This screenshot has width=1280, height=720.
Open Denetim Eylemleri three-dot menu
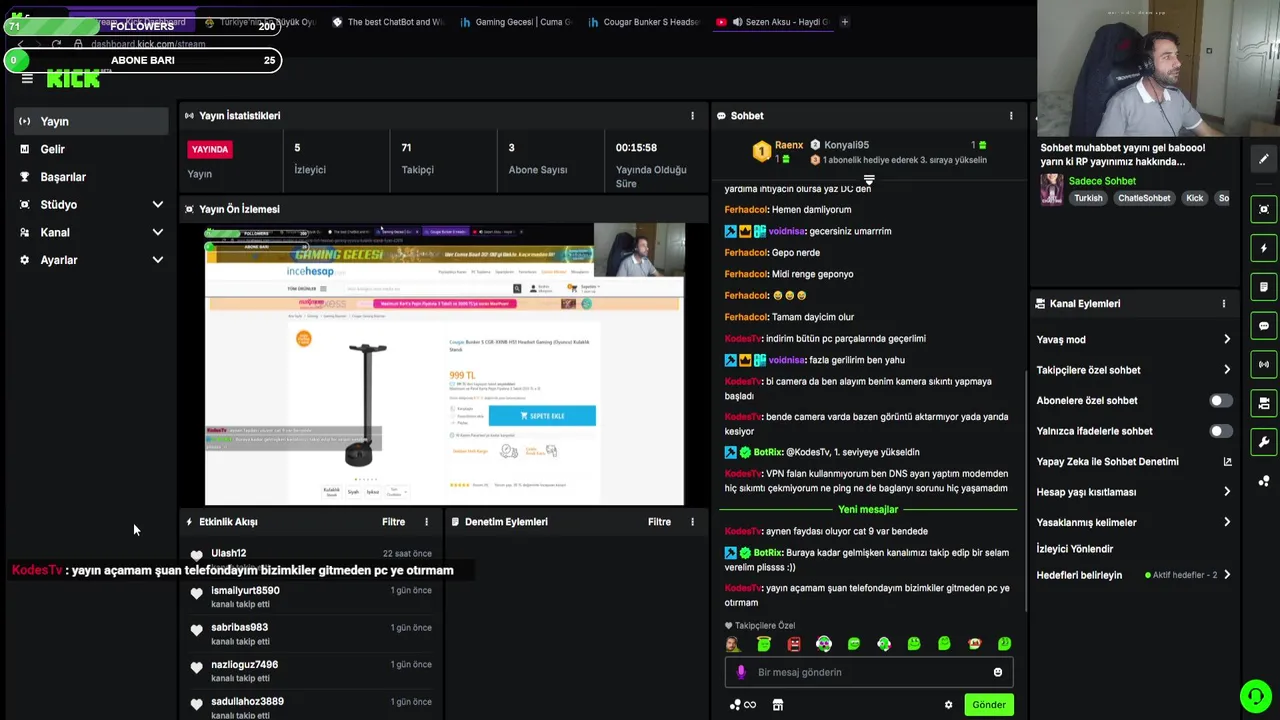pos(692,522)
